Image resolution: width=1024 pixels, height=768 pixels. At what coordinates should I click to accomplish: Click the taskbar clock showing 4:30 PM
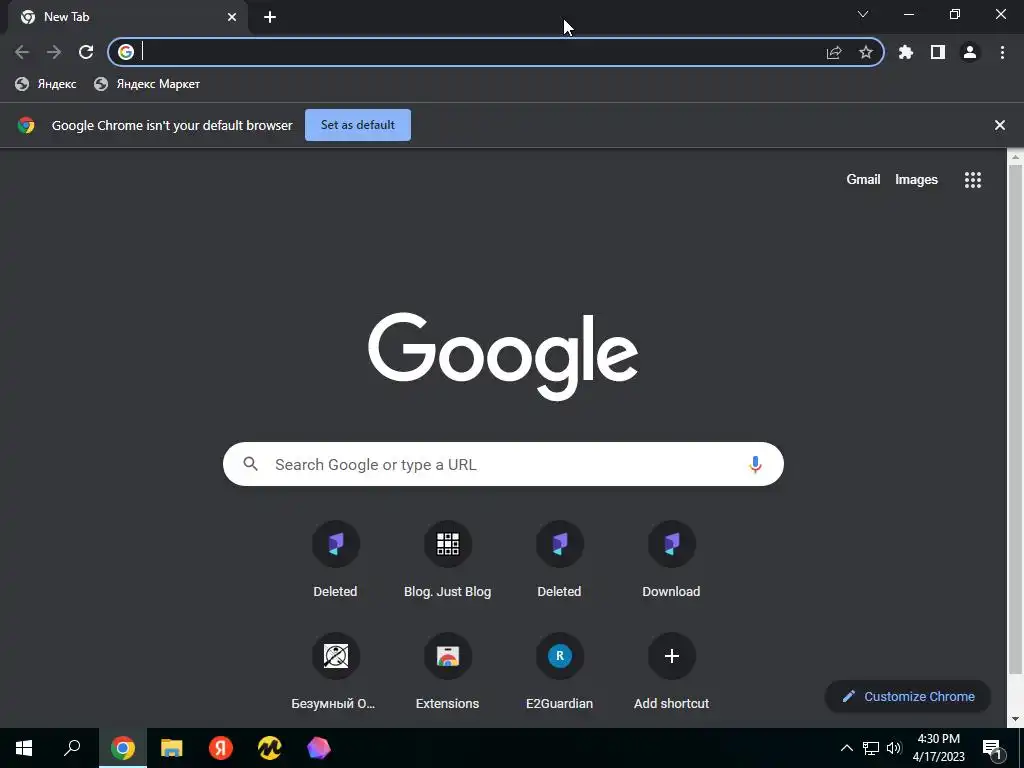click(938, 748)
